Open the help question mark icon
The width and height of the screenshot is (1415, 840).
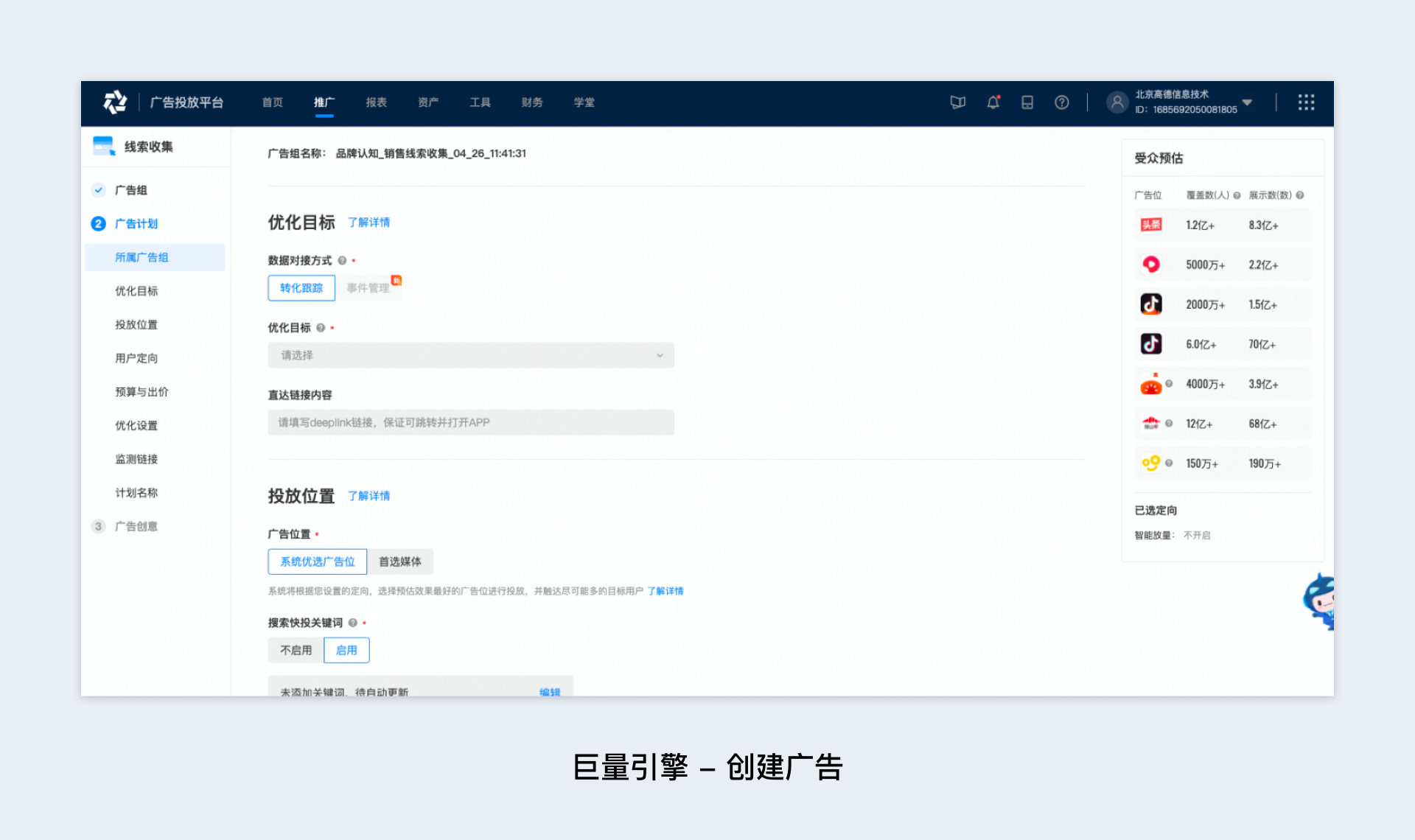[x=1061, y=102]
